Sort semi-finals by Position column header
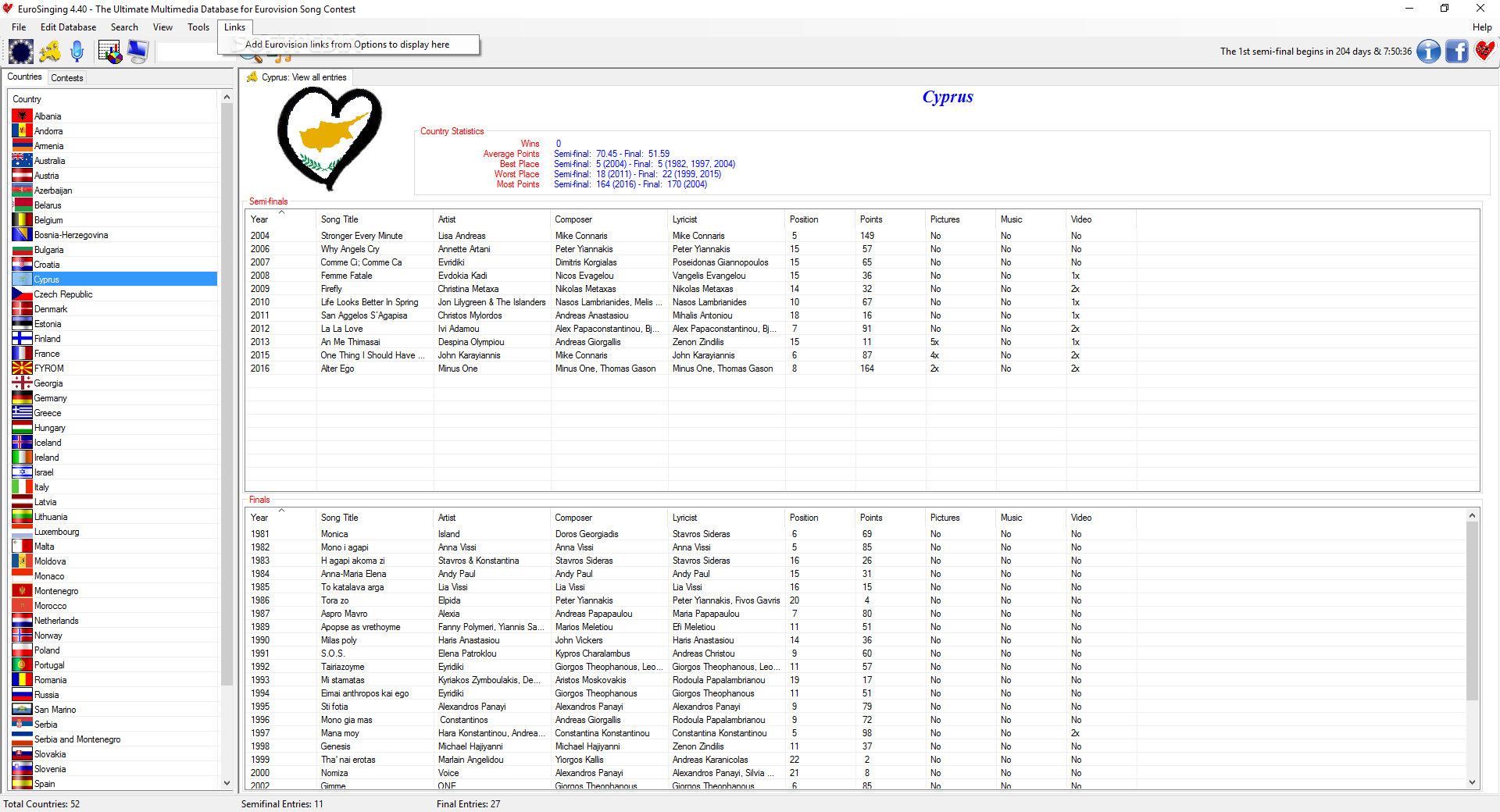Viewport: 1500px width, 812px height. click(820, 219)
